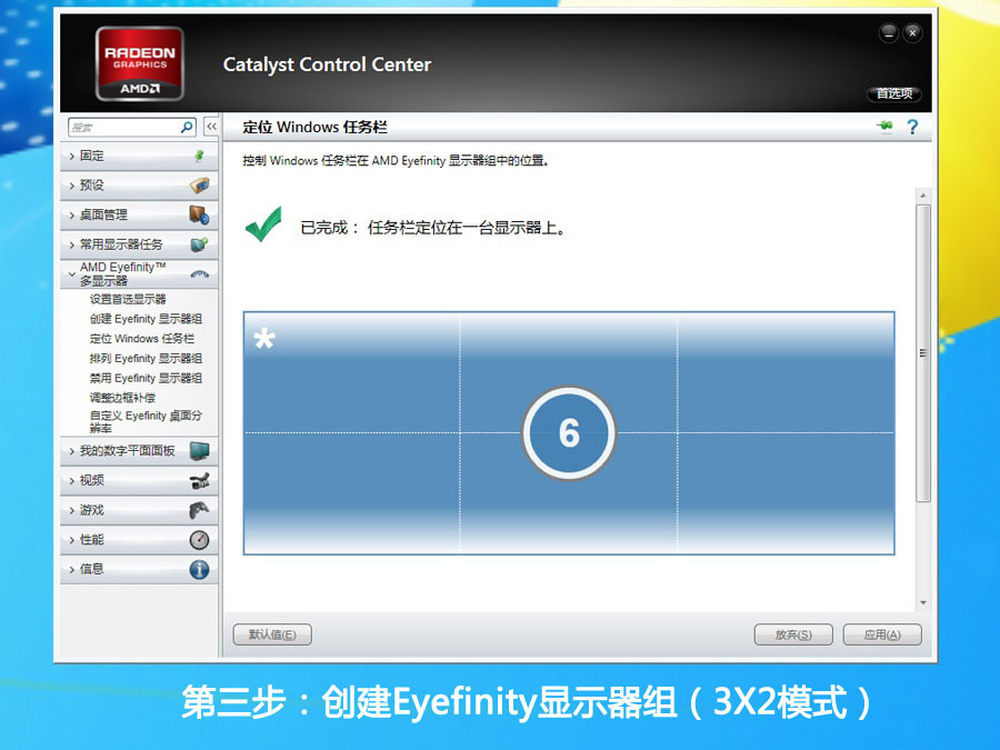Collapse the AMD Eyefinity 多显示器 section
The width and height of the screenshot is (1000, 750).
pos(122,274)
